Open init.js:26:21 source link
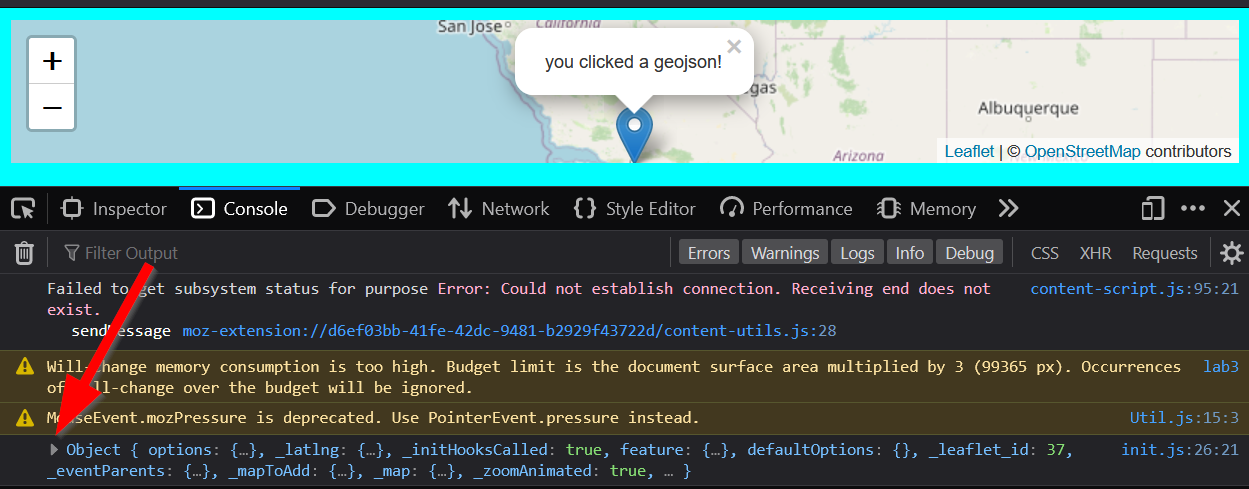 [1180, 450]
